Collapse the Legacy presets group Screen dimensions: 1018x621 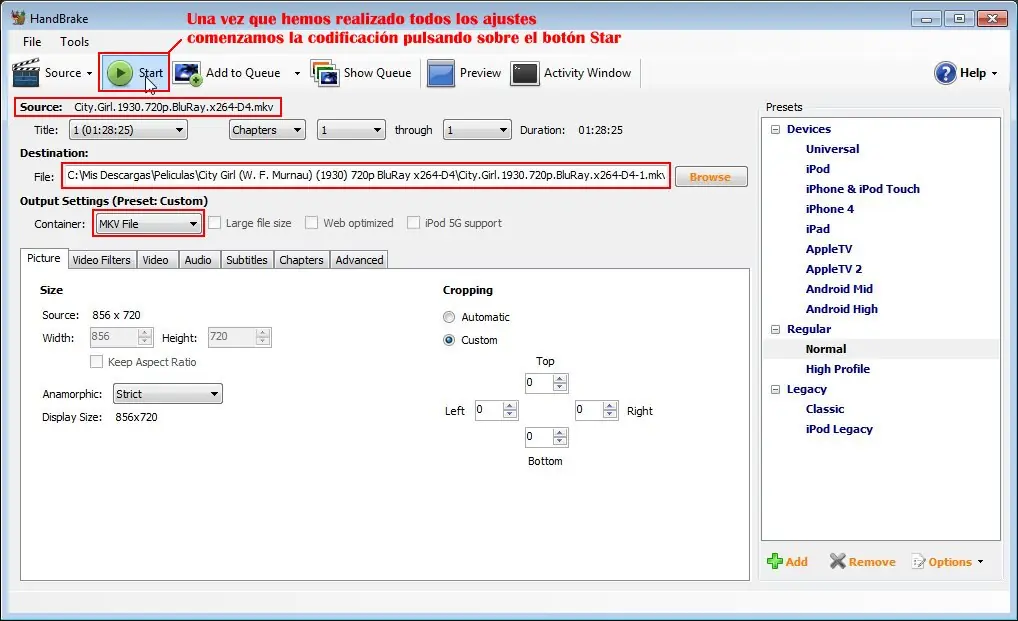[x=775, y=389]
